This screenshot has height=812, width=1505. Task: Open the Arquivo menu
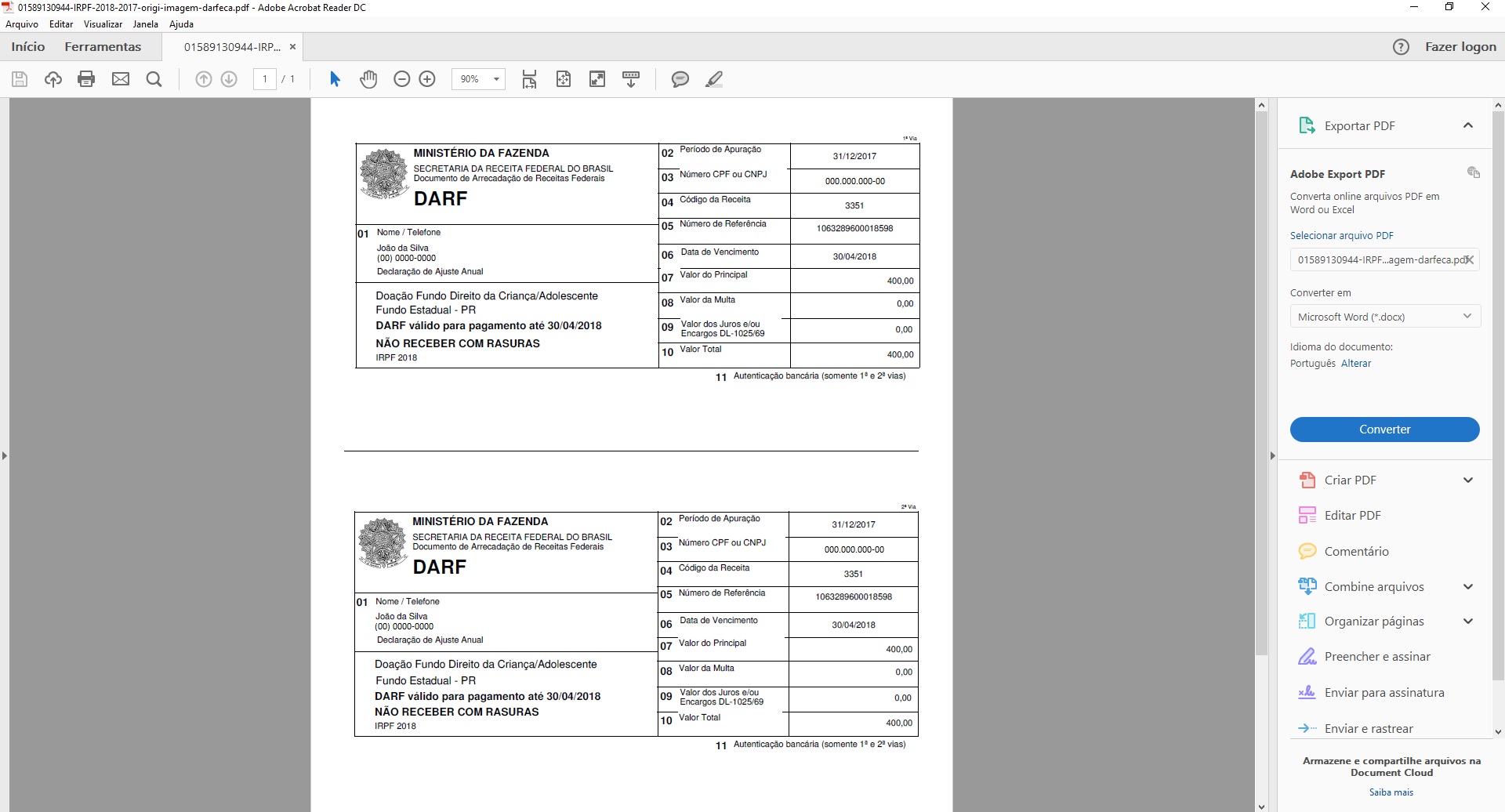click(x=22, y=24)
